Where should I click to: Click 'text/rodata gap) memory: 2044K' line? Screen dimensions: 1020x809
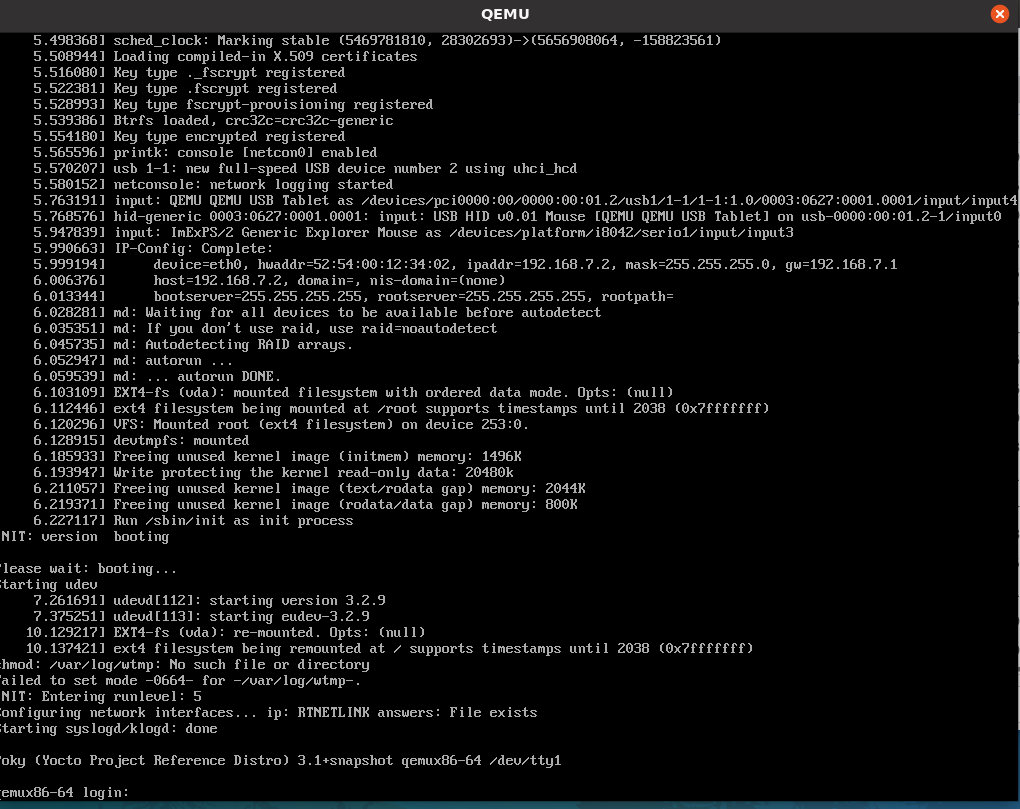coord(309,488)
